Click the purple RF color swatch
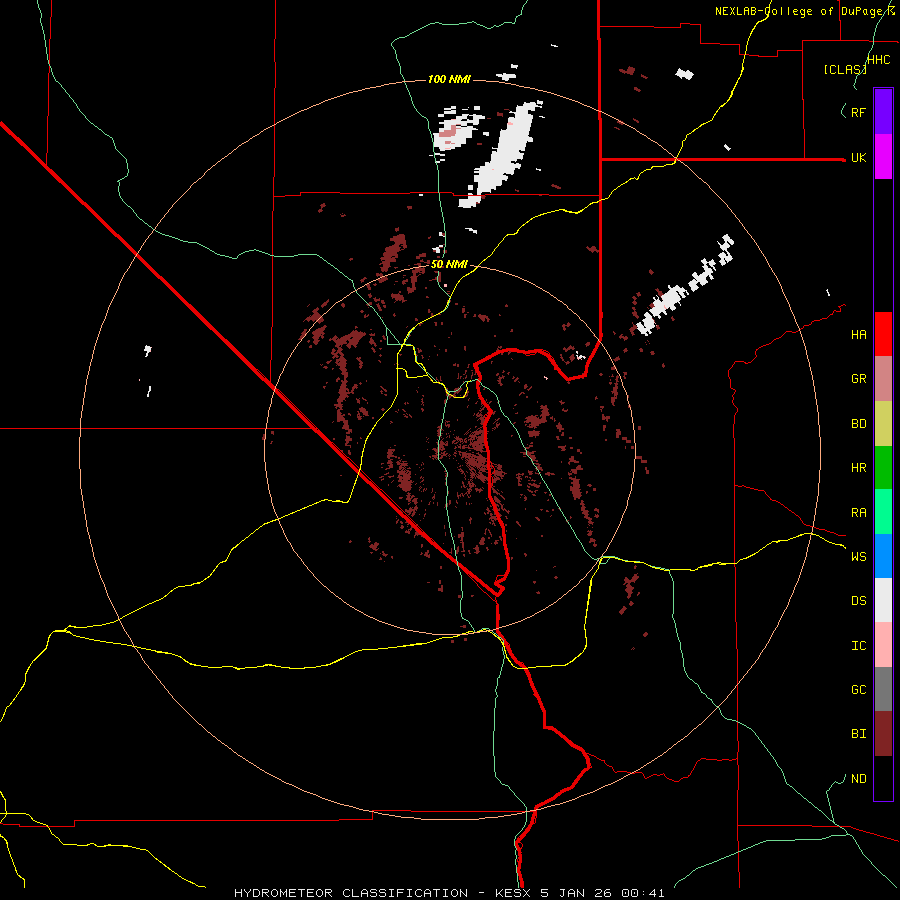 coord(883,111)
